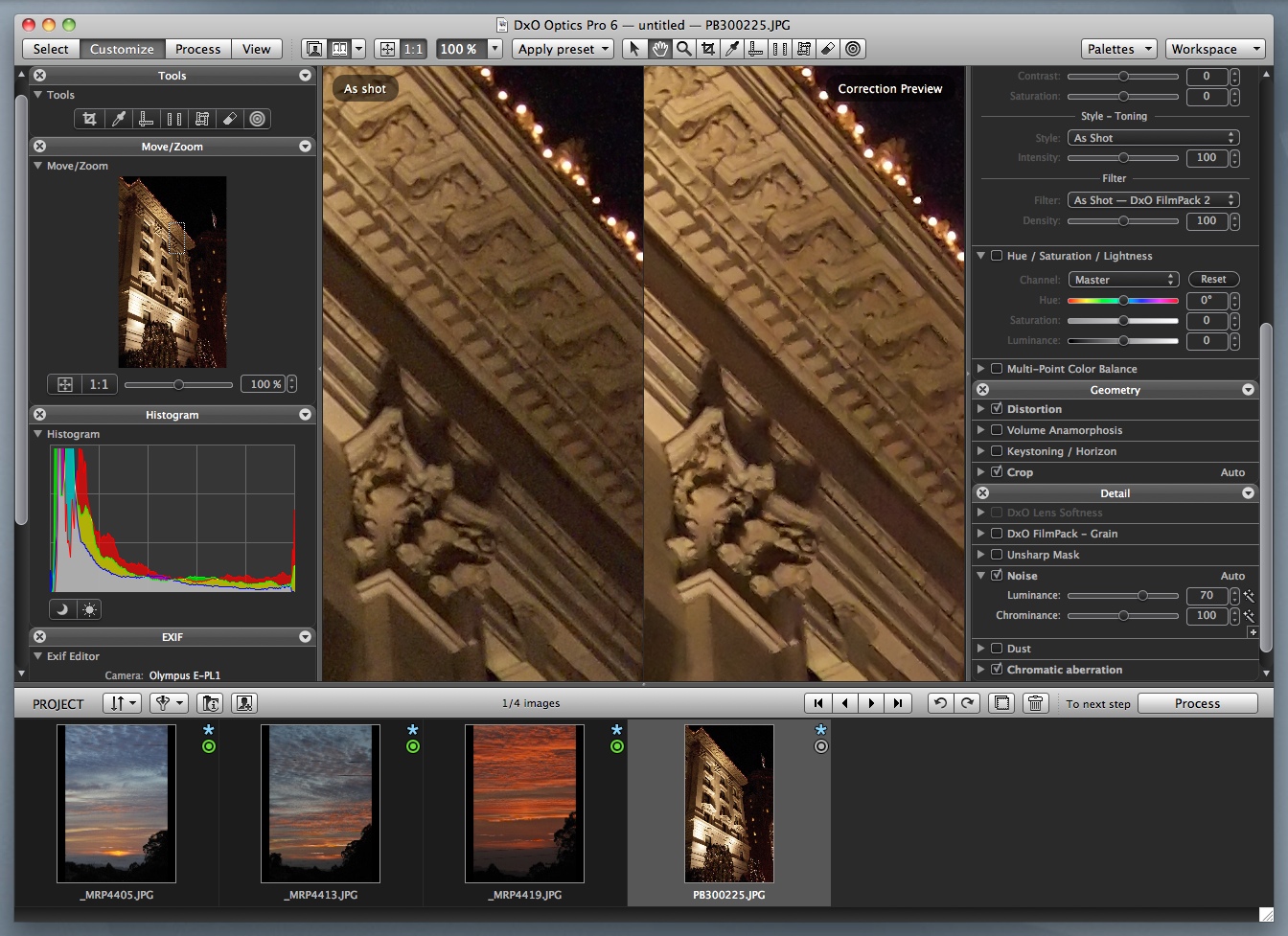Switch to the Select tab
The width and height of the screenshot is (1288, 936).
click(51, 49)
